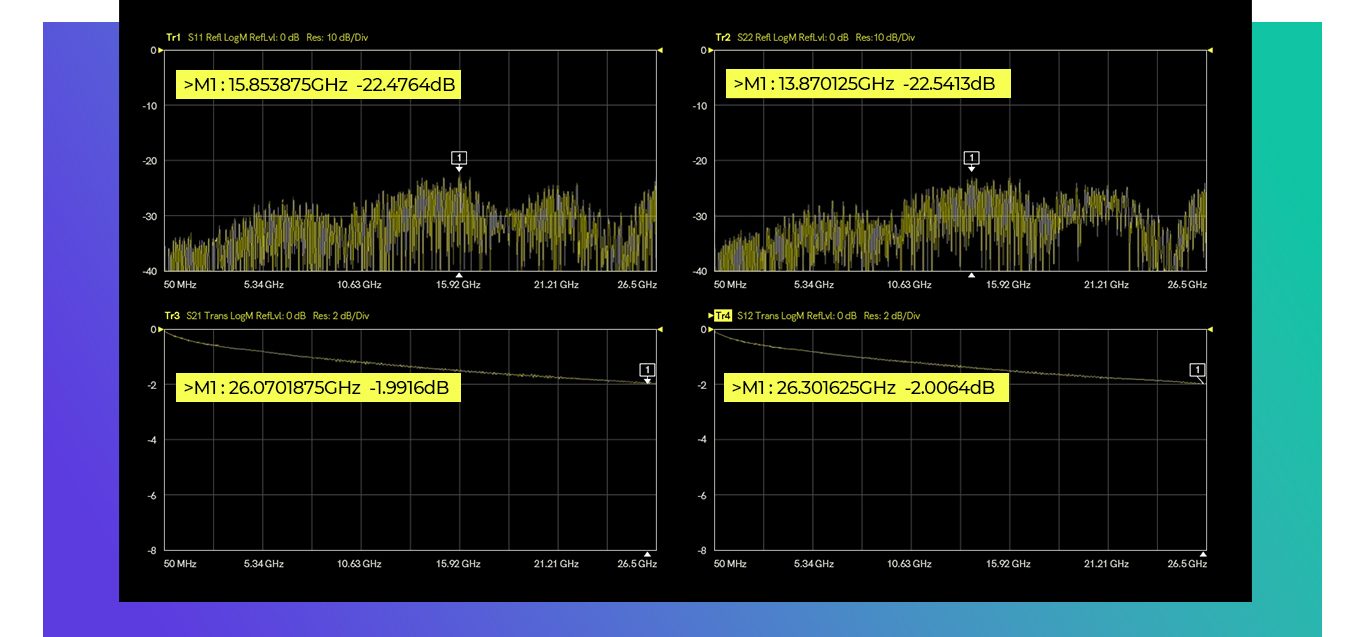1360x637 pixels.
Task: Click marker 1 flag on S22 trace
Action: tap(971, 158)
